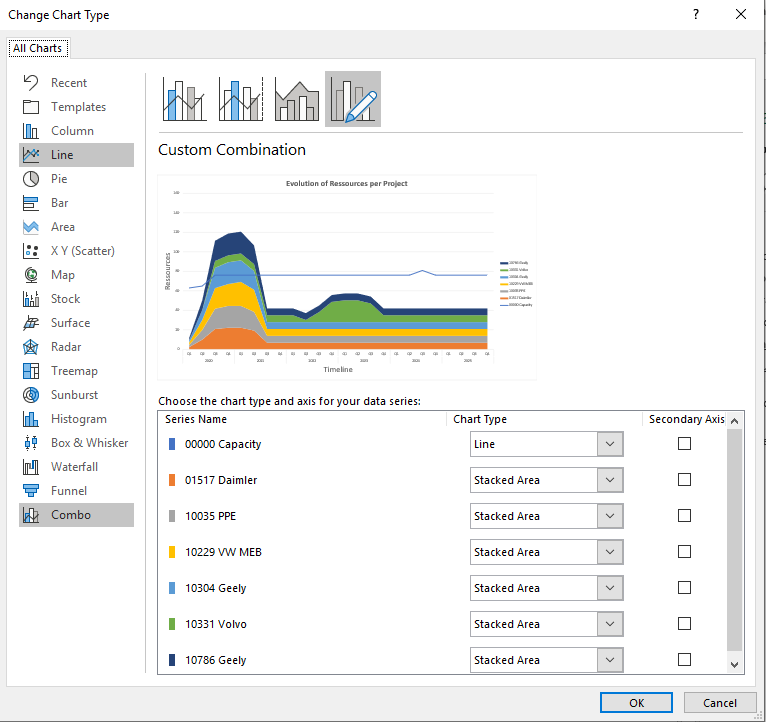Click the Cancel button
766x722 pixels.
720,702
